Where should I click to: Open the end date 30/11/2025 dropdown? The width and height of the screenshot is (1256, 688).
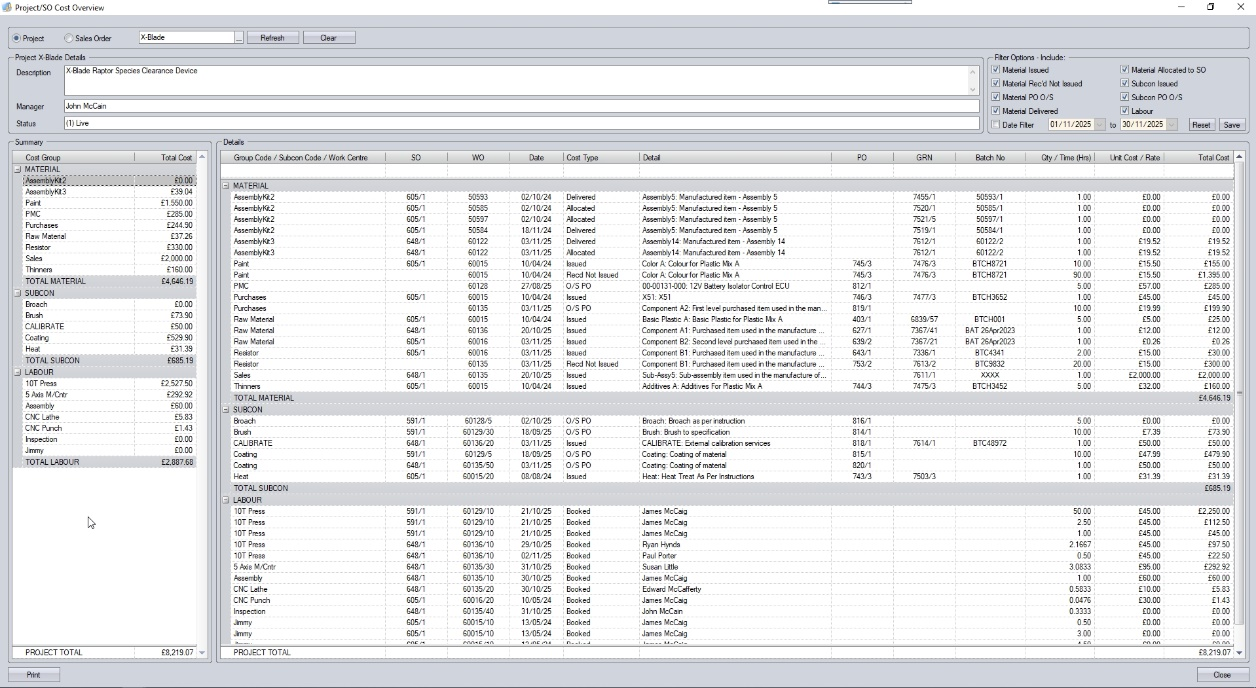[x=1171, y=125]
